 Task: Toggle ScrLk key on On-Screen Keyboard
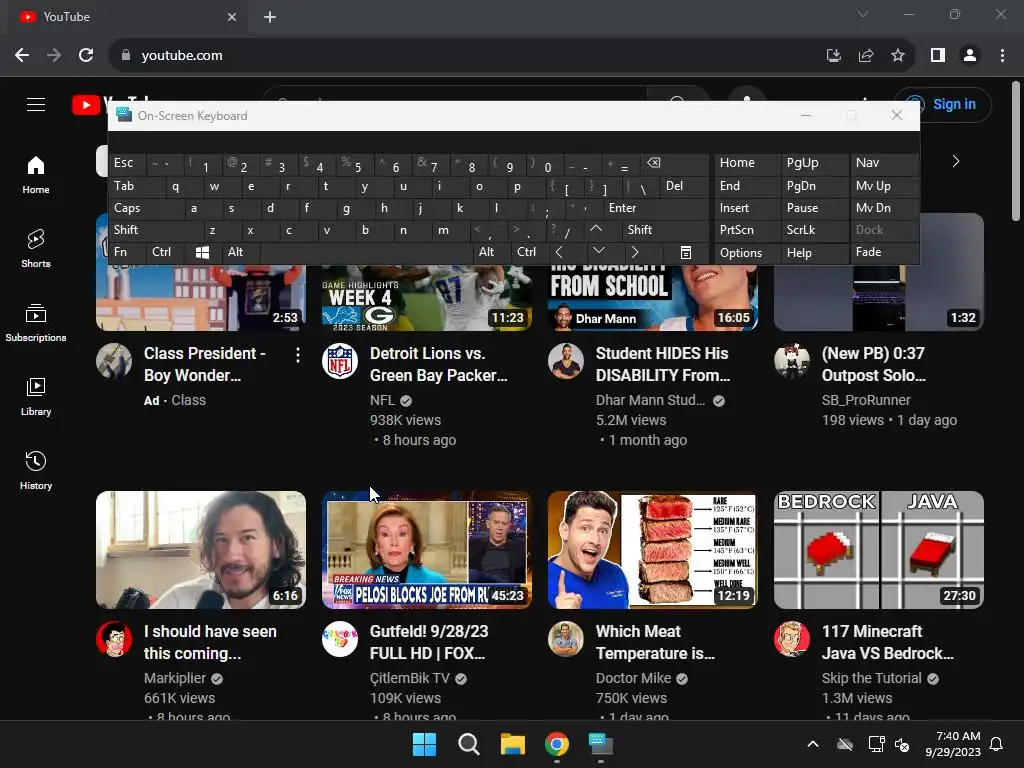point(815,230)
